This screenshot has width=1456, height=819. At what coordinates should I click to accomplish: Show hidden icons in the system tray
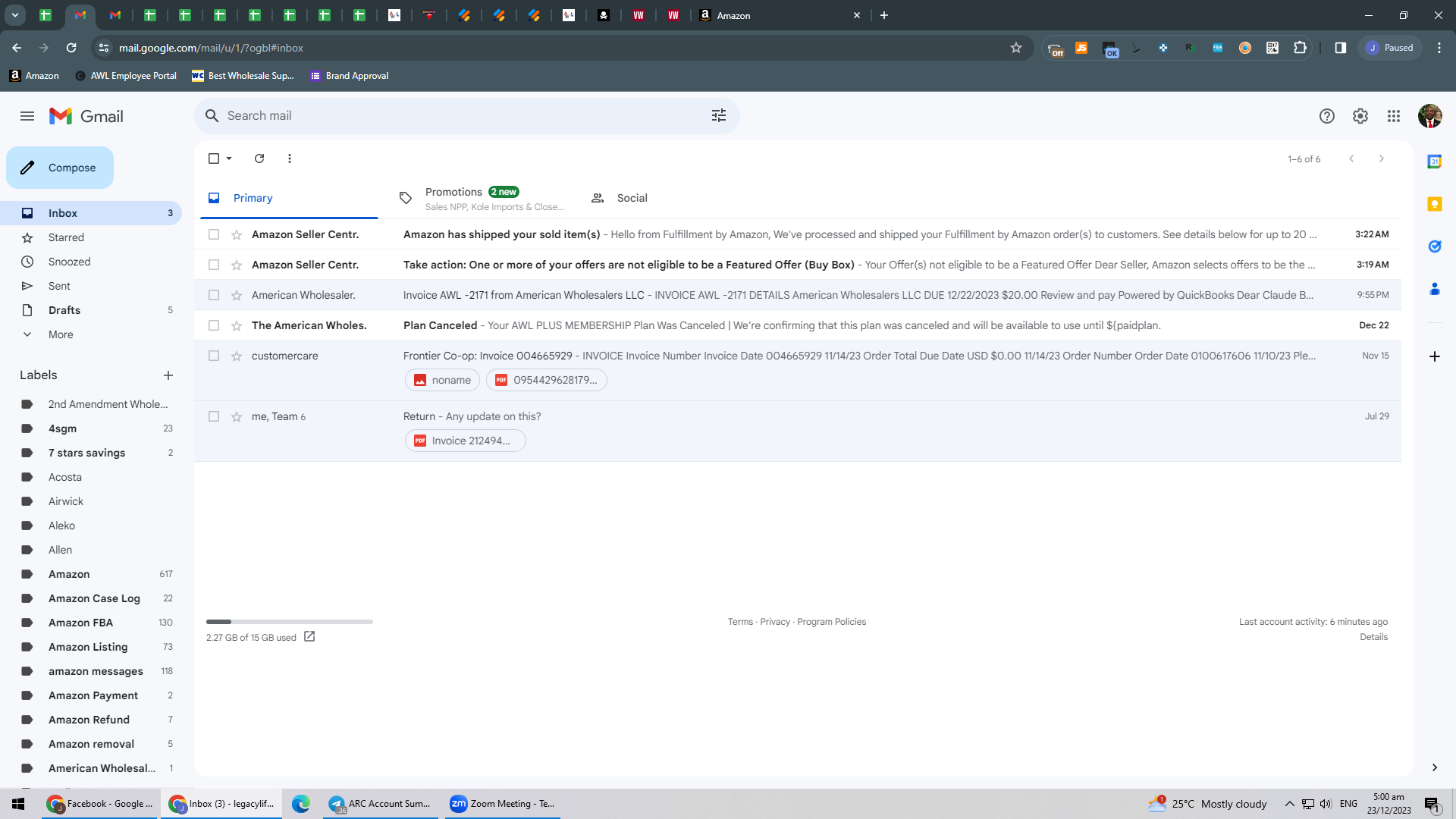pyautogui.click(x=1289, y=804)
